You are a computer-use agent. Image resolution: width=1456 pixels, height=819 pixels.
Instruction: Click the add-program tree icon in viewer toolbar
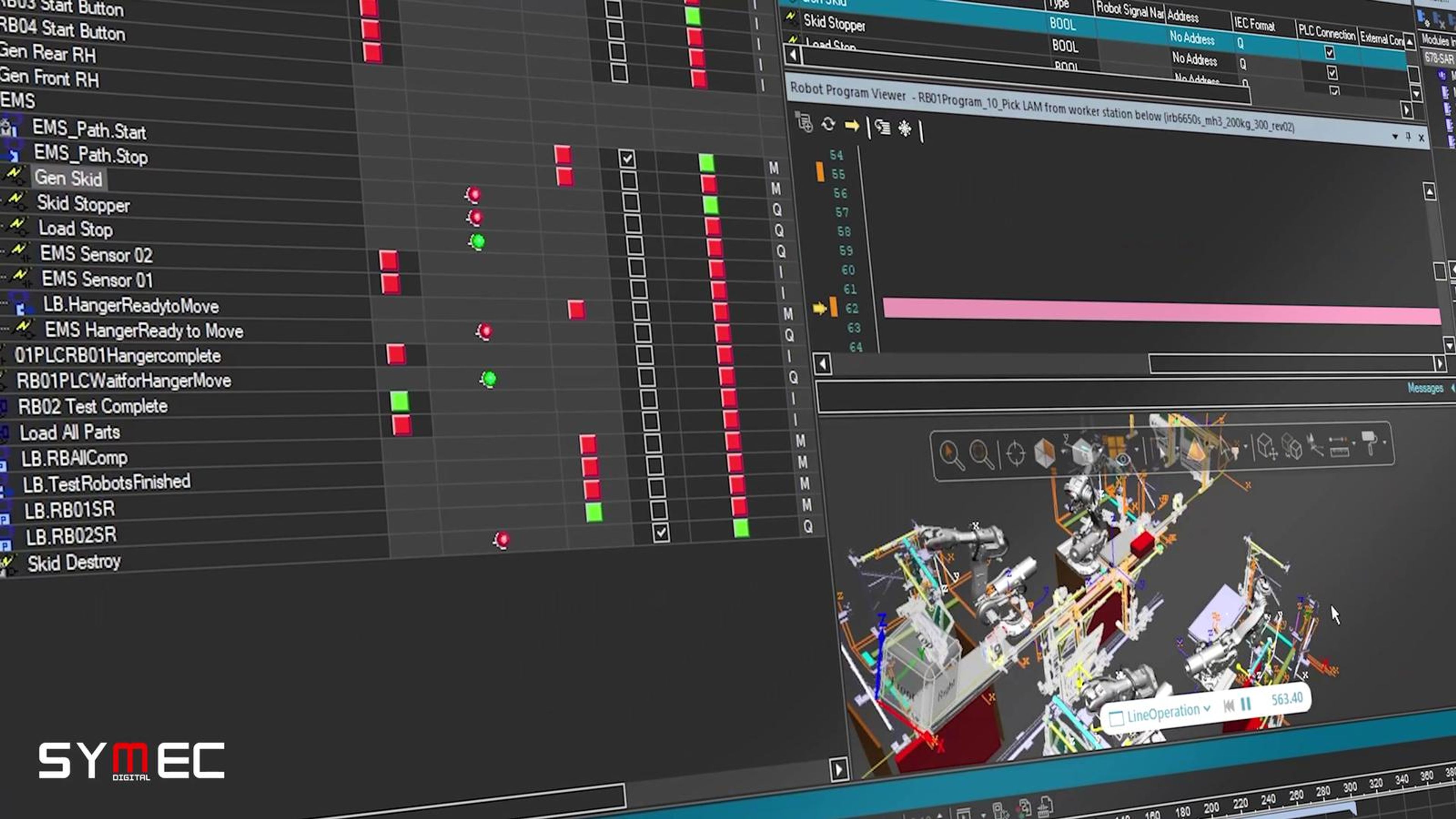point(804,122)
